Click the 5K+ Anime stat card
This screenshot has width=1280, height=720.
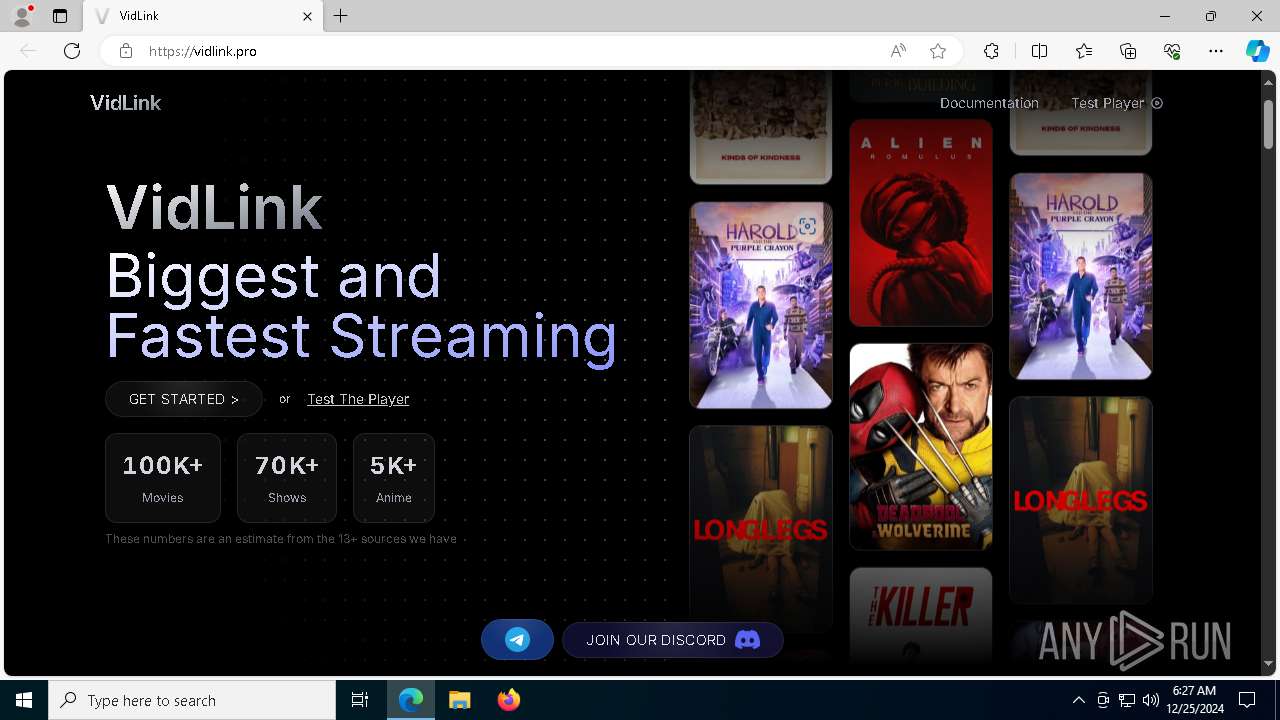pyautogui.click(x=394, y=478)
